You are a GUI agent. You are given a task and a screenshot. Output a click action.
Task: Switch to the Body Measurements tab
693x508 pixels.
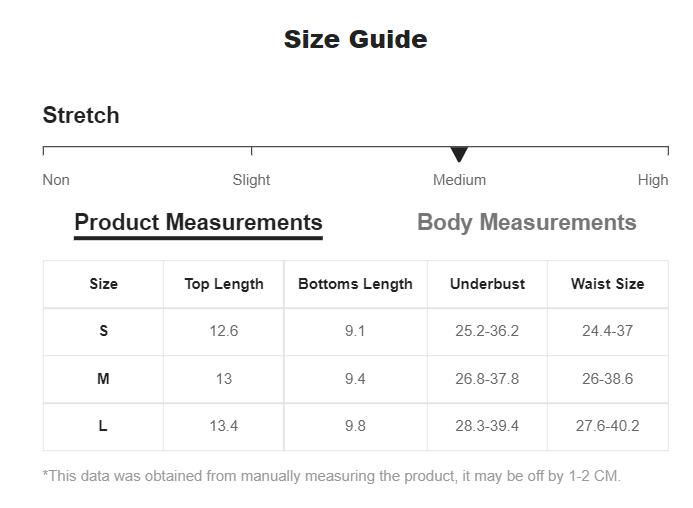pyautogui.click(x=527, y=222)
